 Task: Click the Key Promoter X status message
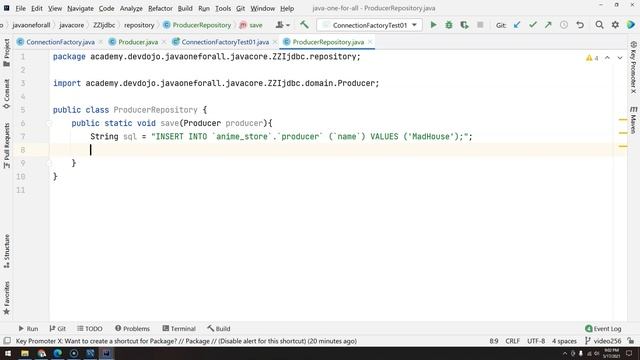coord(186,341)
